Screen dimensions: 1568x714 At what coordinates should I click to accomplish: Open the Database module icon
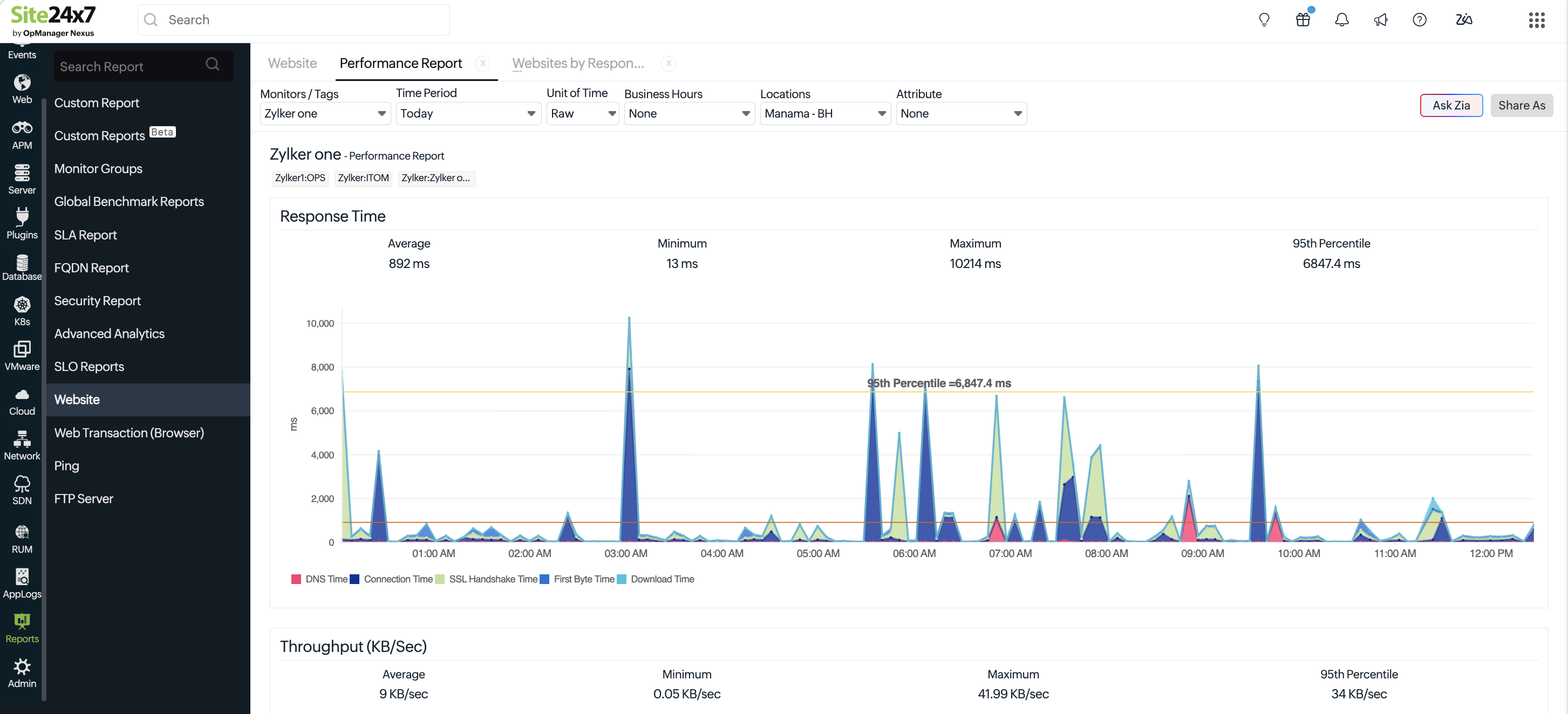tap(22, 268)
